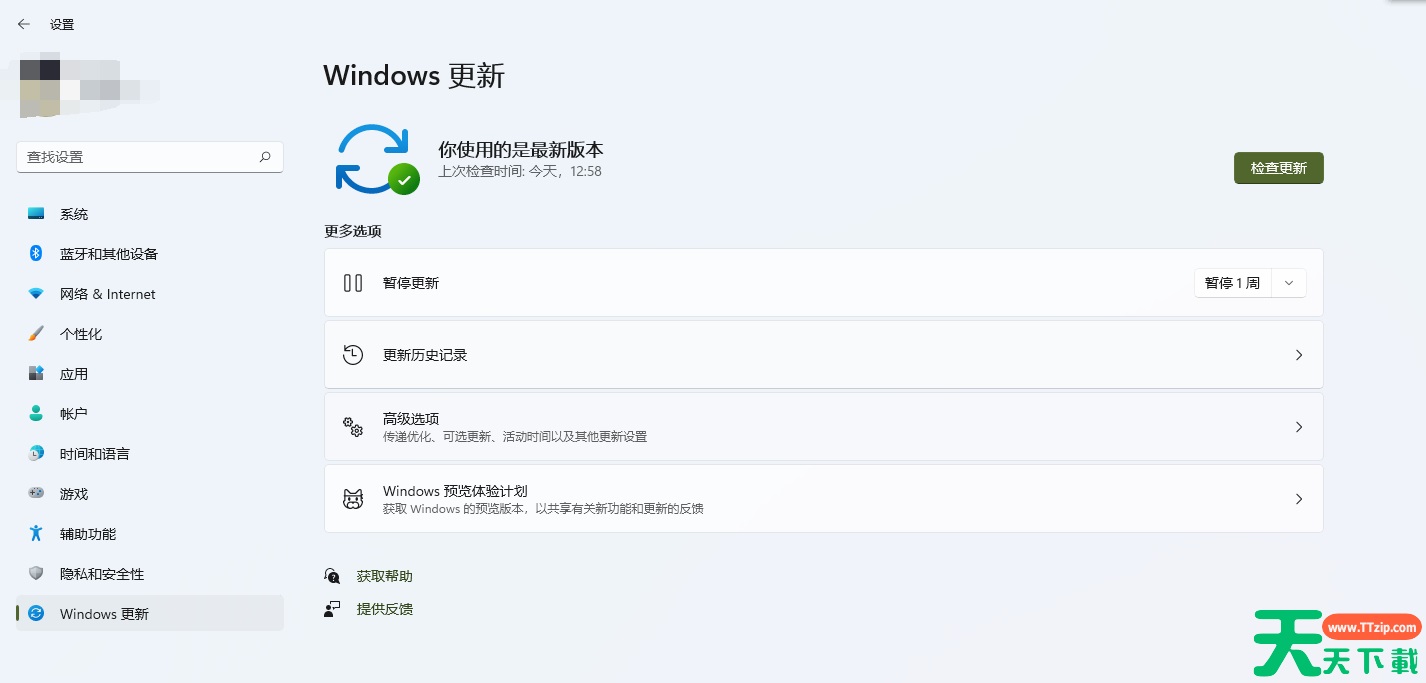Click the 设置 window title text
Screen dimensions: 1426x683
click(x=62, y=24)
